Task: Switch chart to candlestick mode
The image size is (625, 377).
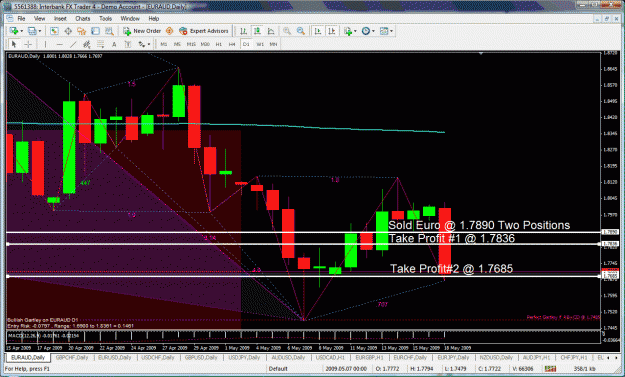Action: (257, 31)
